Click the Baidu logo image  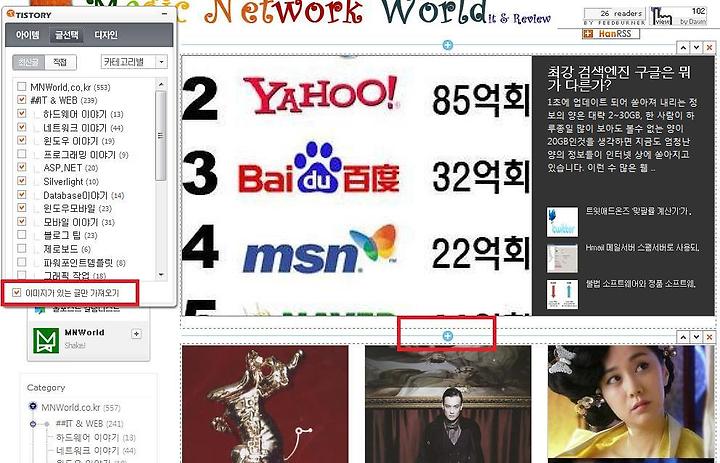pyautogui.click(x=319, y=169)
